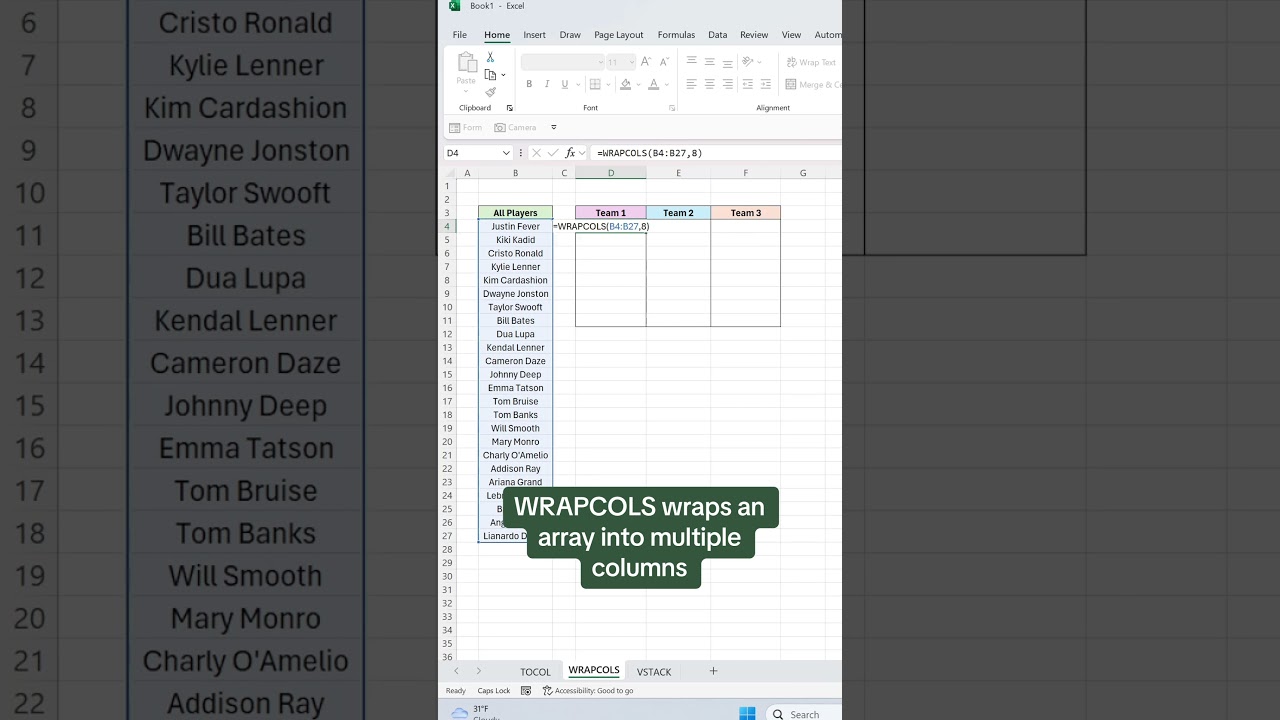Open Accessibility: Good to go status
The height and width of the screenshot is (720, 1280).
tap(588, 690)
